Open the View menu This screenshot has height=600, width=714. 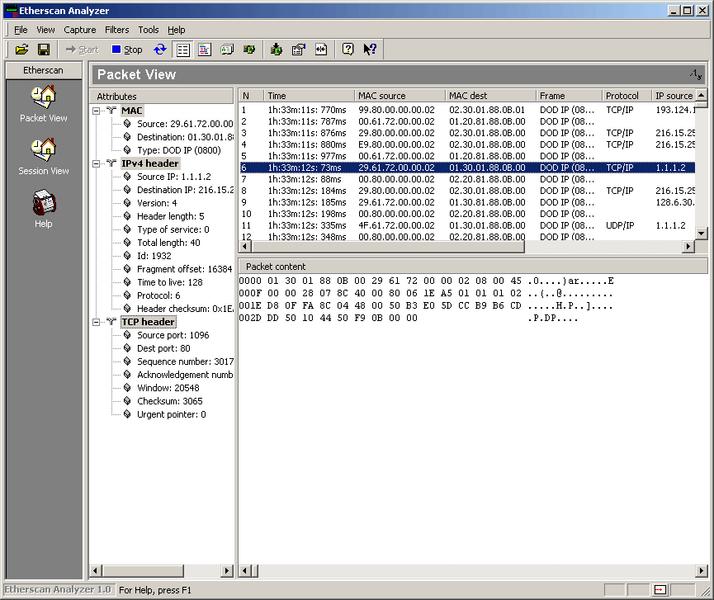(46, 30)
